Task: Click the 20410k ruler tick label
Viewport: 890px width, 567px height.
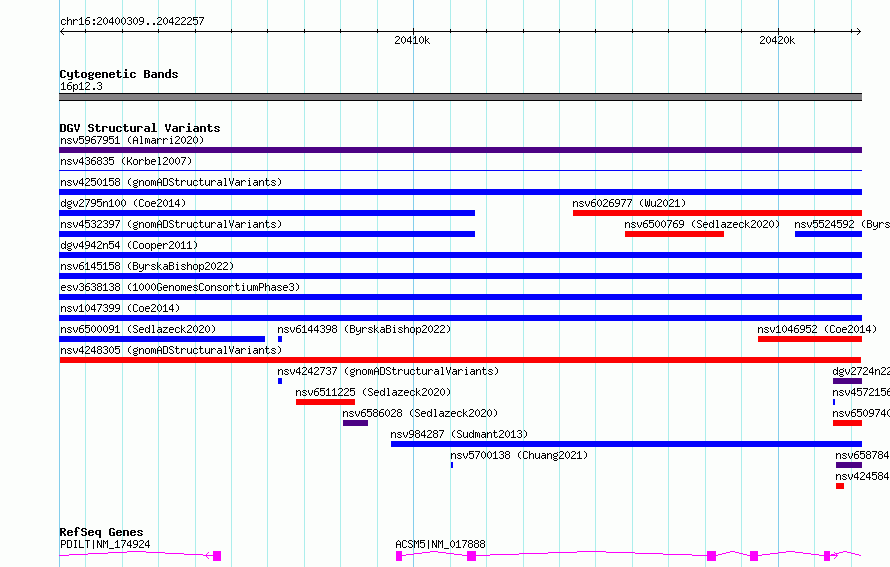Action: [x=412, y=40]
